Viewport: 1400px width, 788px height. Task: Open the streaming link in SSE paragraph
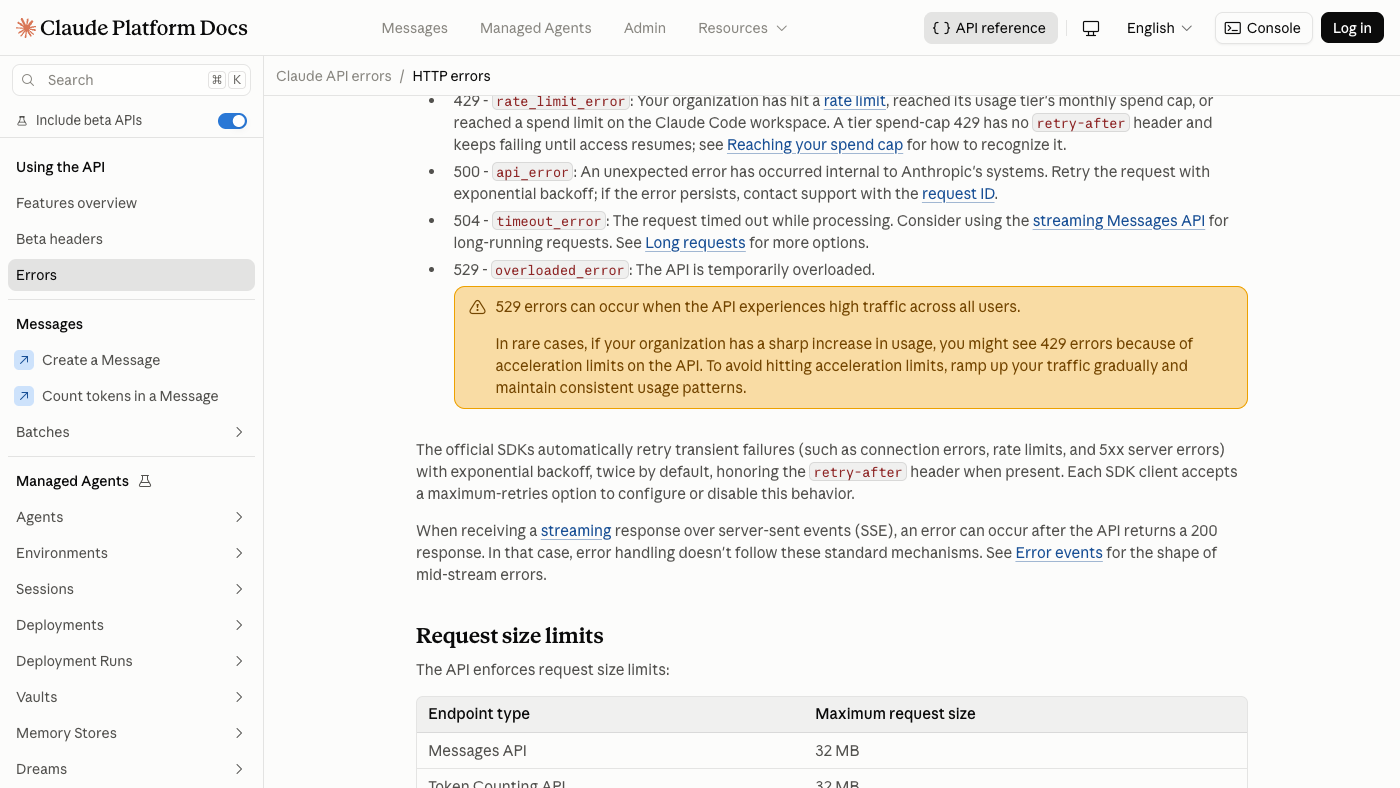pyautogui.click(x=576, y=531)
